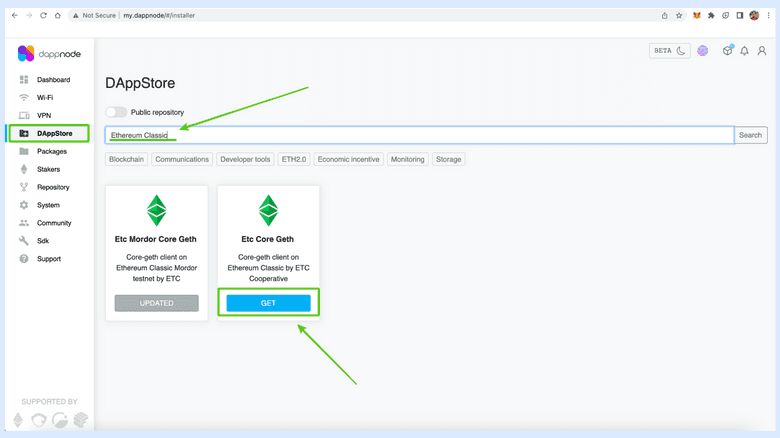780x438 pixels.
Task: Click the System gear icon in sidebar
Action: coord(24,205)
